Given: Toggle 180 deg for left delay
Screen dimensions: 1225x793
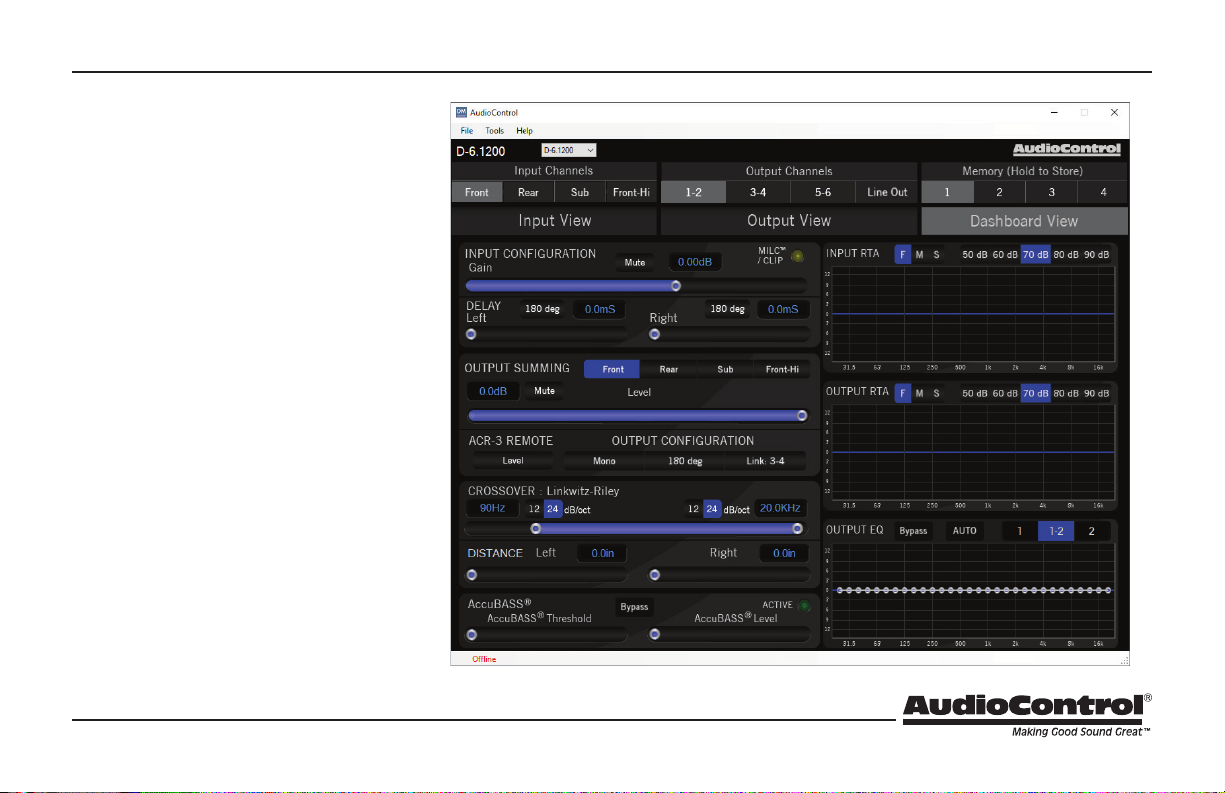Looking at the screenshot, I should [541, 309].
